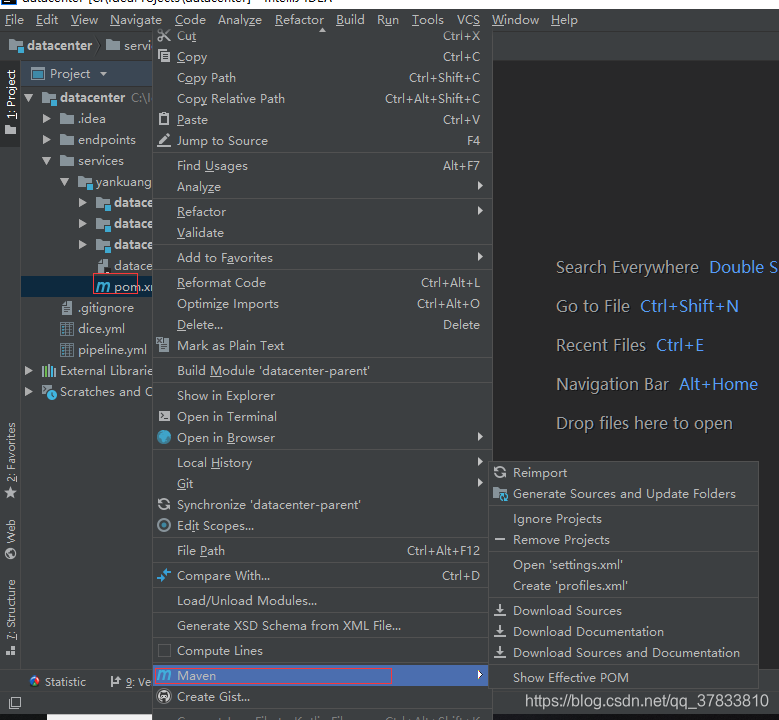Screen dimensions: 779x720
Task: Click the Copy icon in context menu
Action: click(x=164, y=56)
